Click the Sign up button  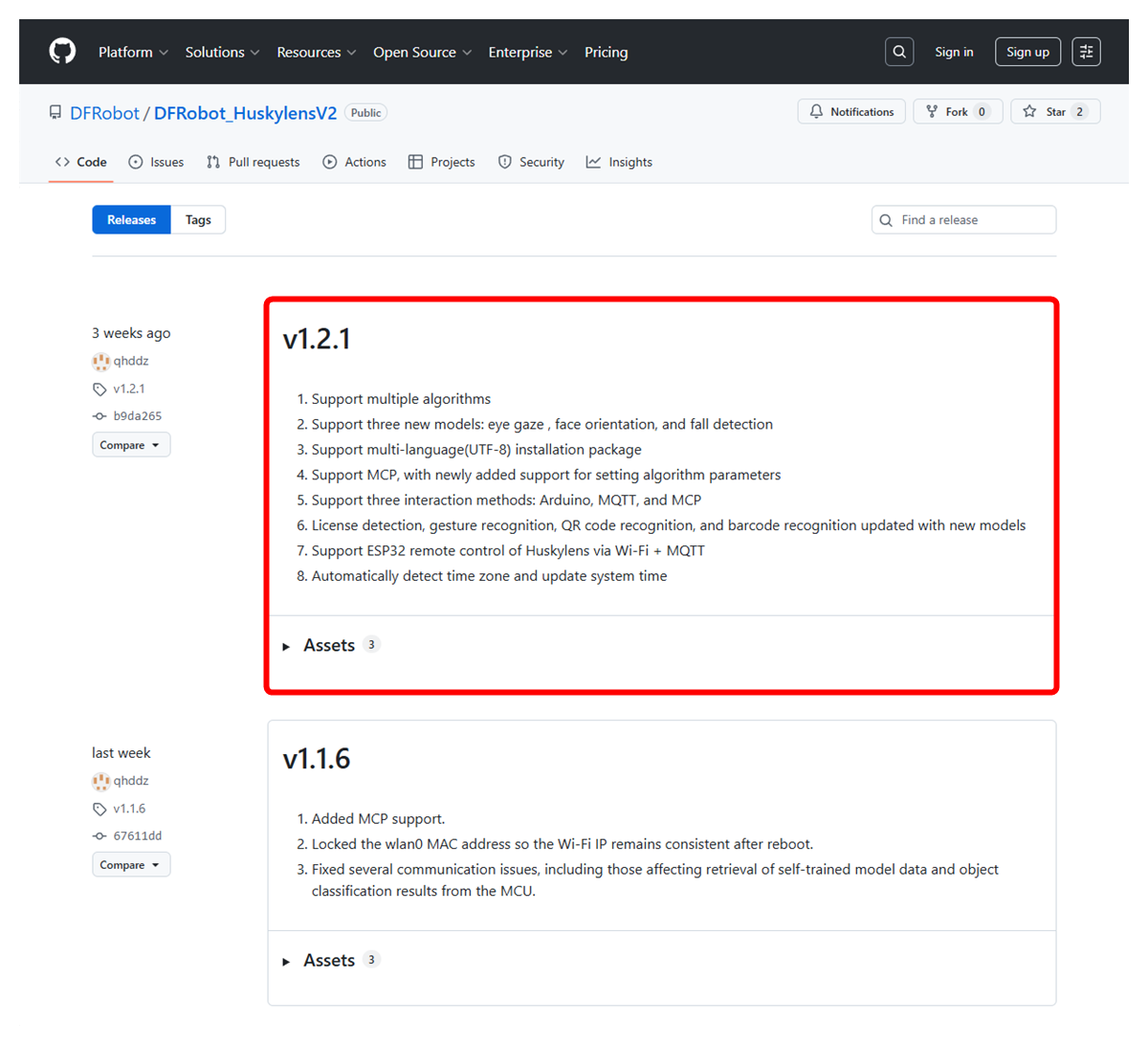tap(1027, 52)
